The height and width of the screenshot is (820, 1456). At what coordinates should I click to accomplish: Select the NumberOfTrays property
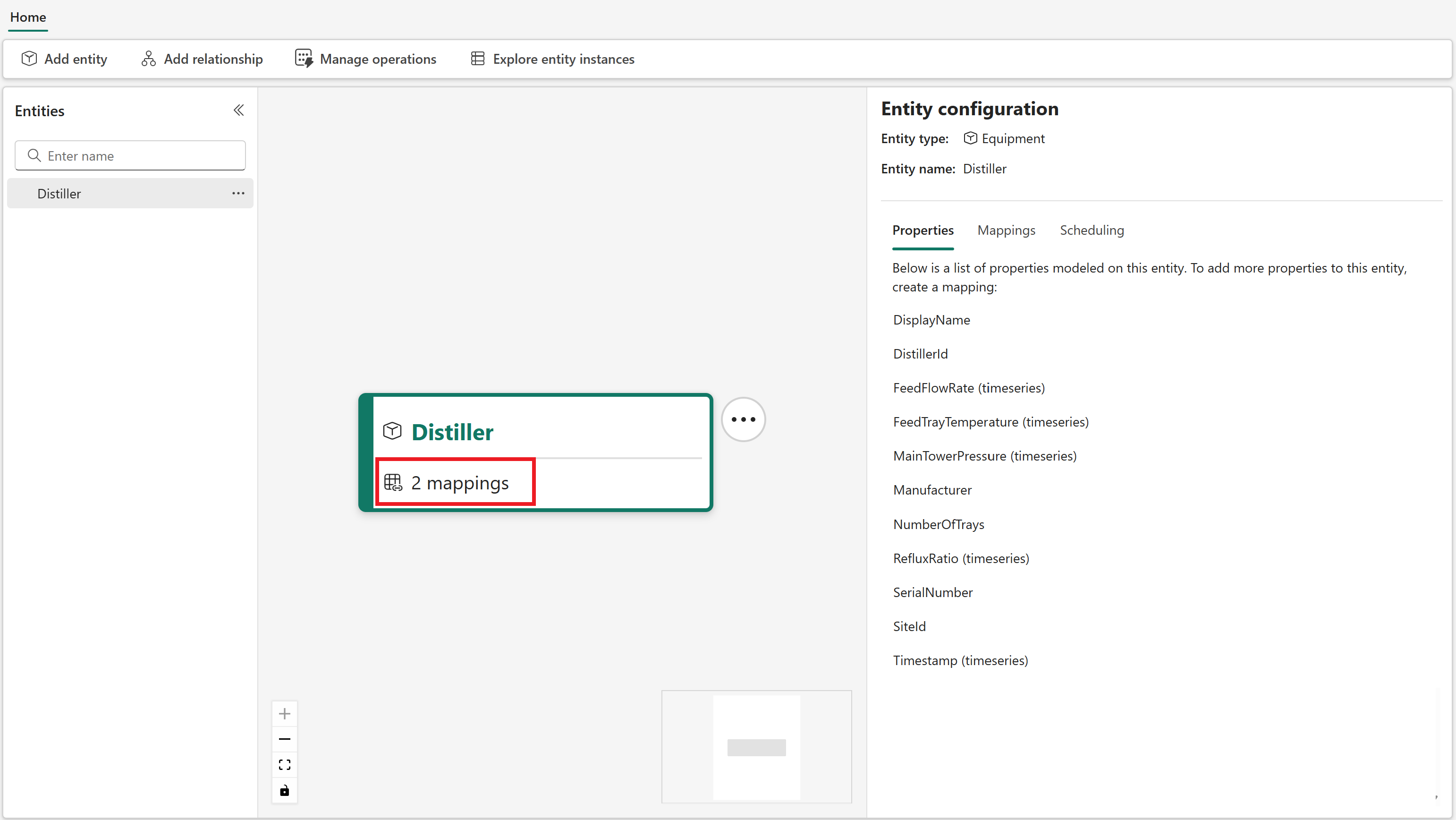click(x=938, y=524)
